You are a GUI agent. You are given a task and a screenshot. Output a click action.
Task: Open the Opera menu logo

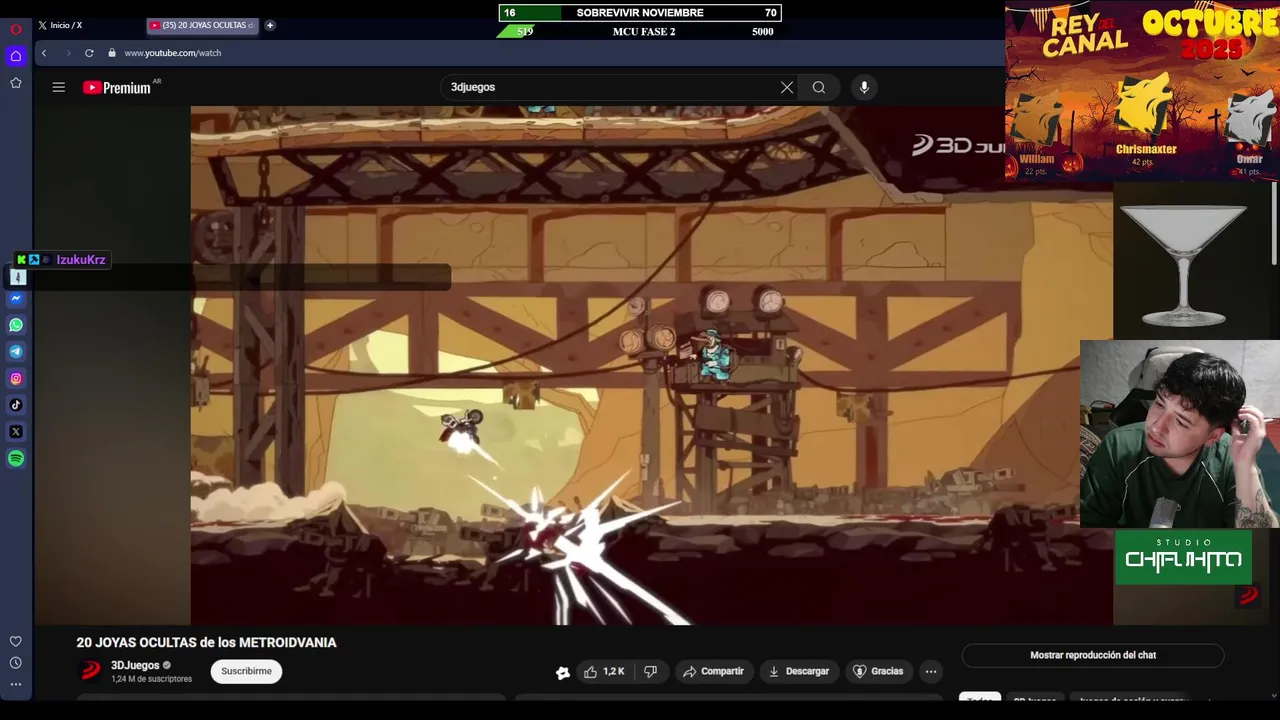[x=16, y=29]
